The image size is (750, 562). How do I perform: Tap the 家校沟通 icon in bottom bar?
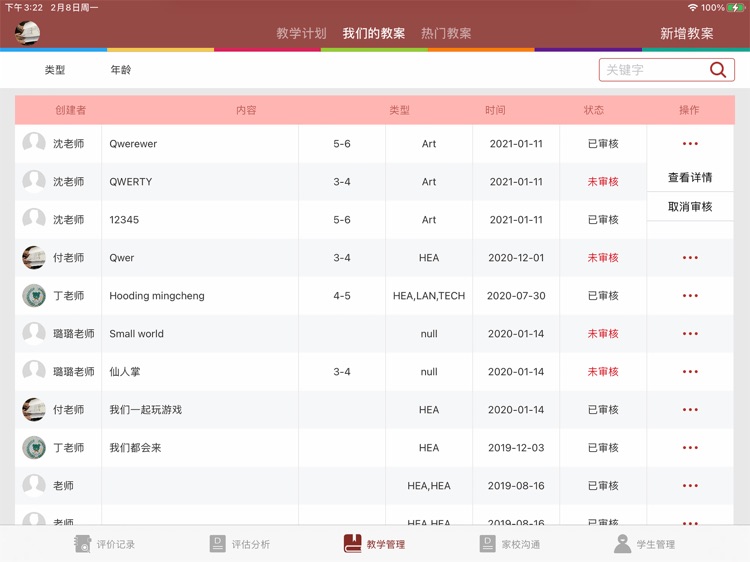coord(487,544)
